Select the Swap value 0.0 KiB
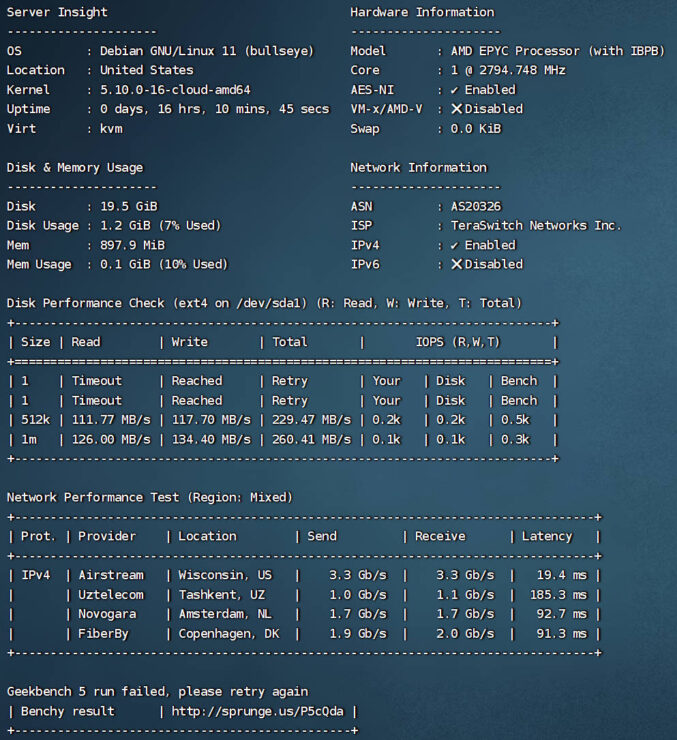 click(x=476, y=128)
